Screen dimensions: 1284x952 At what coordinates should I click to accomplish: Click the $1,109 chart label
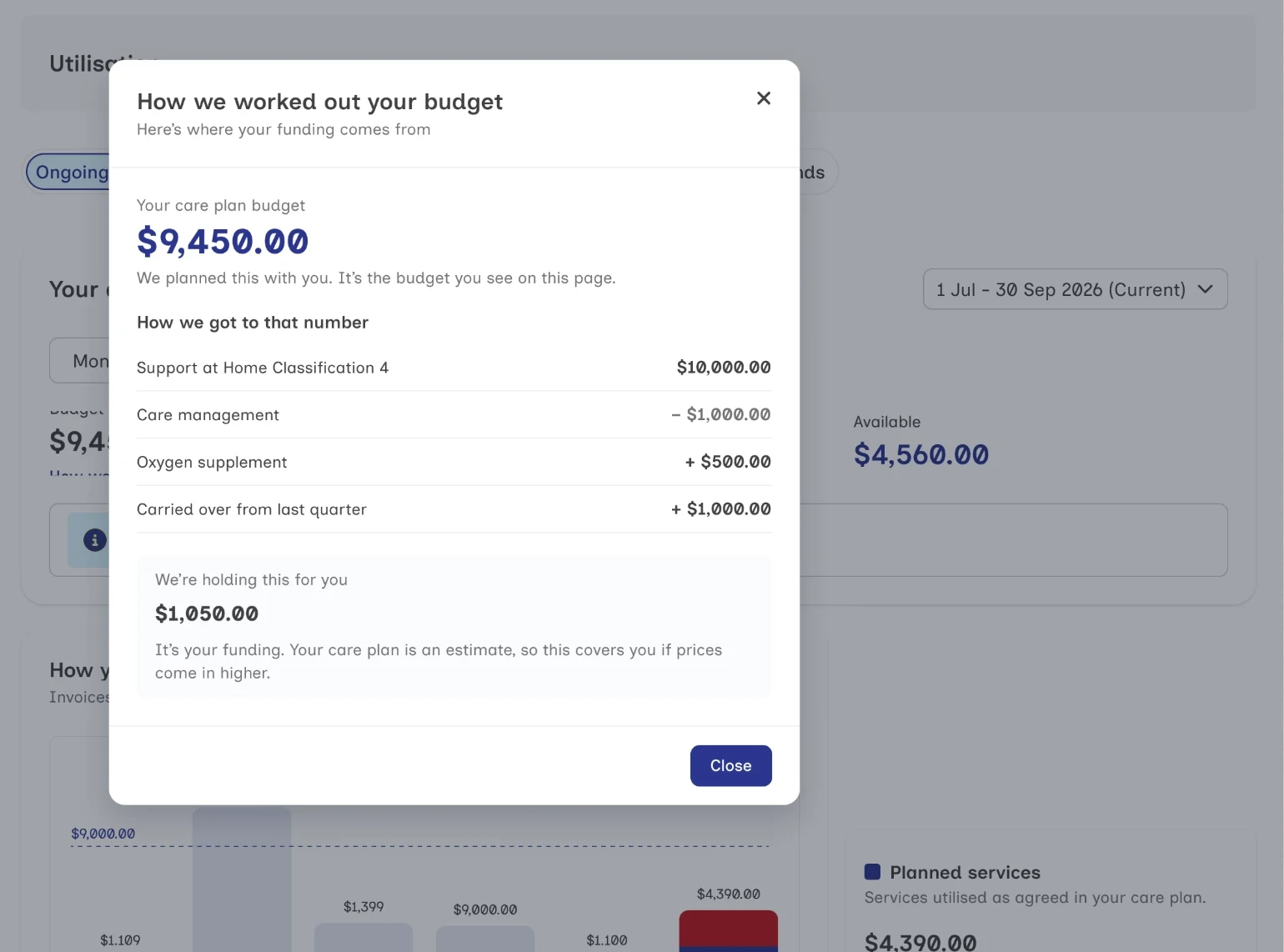pos(120,940)
